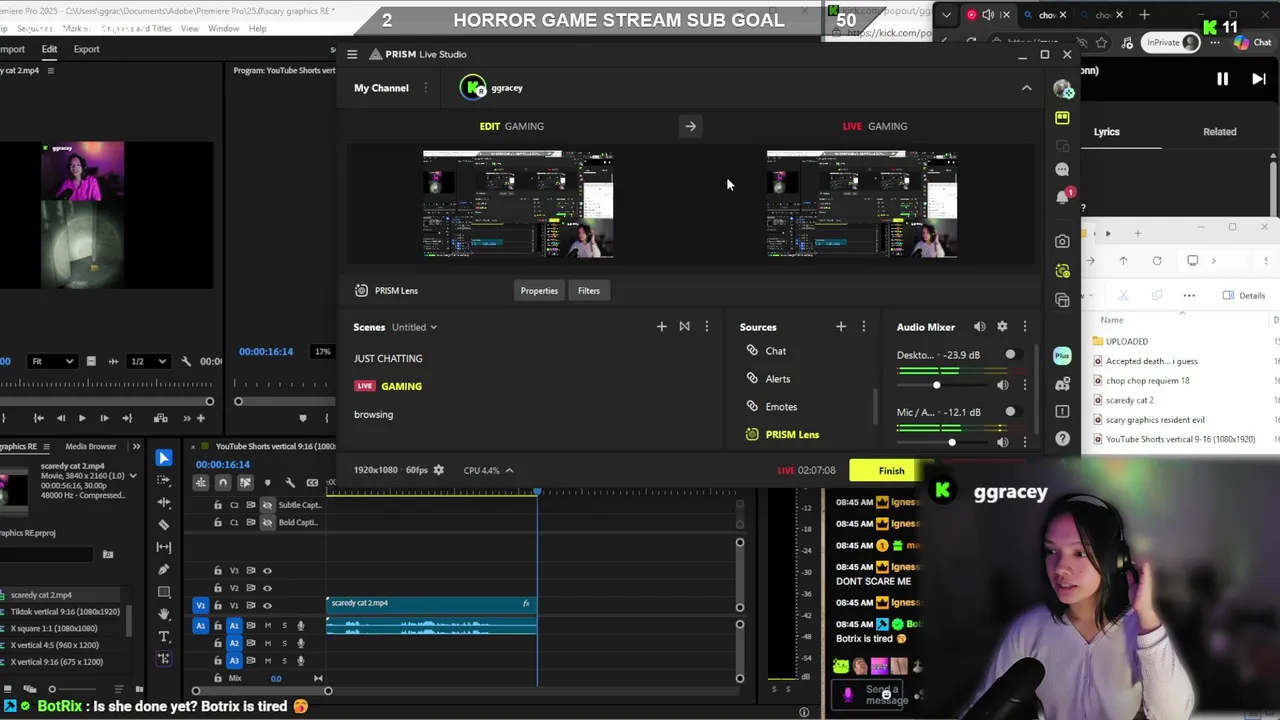This screenshot has width=1280, height=720.
Task: Select the Ripple Edit tool in Premiere
Action: click(x=164, y=502)
